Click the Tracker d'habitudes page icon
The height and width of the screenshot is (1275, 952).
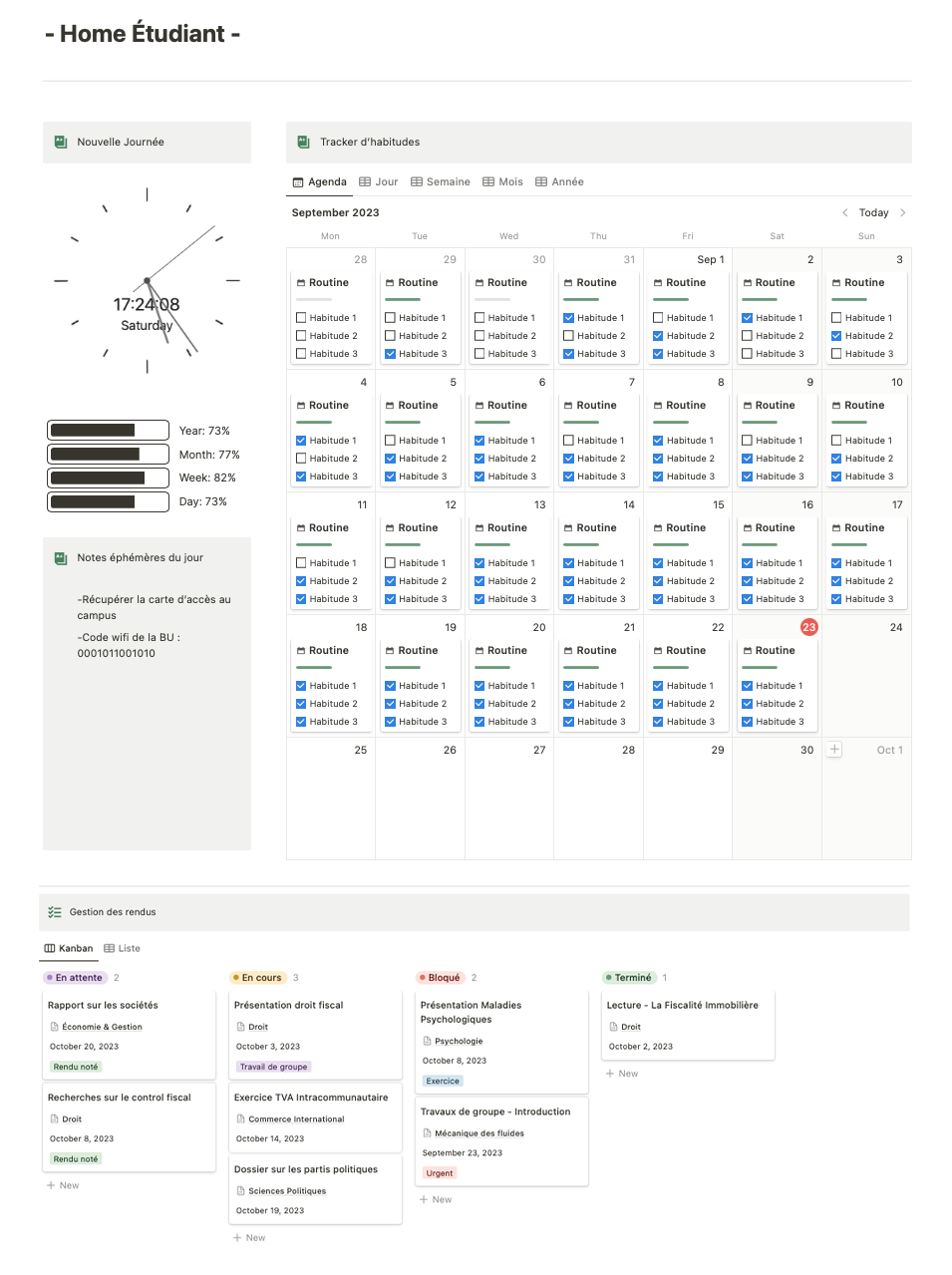303,143
